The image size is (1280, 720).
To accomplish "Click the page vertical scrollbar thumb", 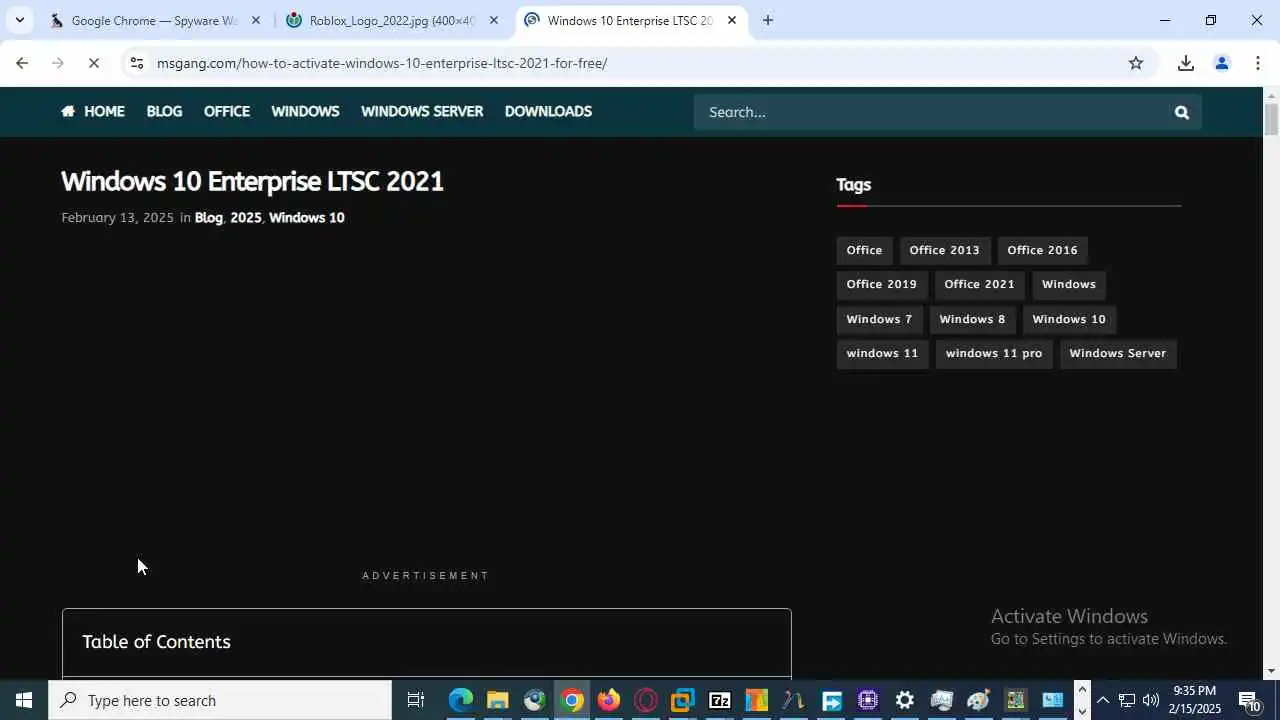I will (1271, 119).
